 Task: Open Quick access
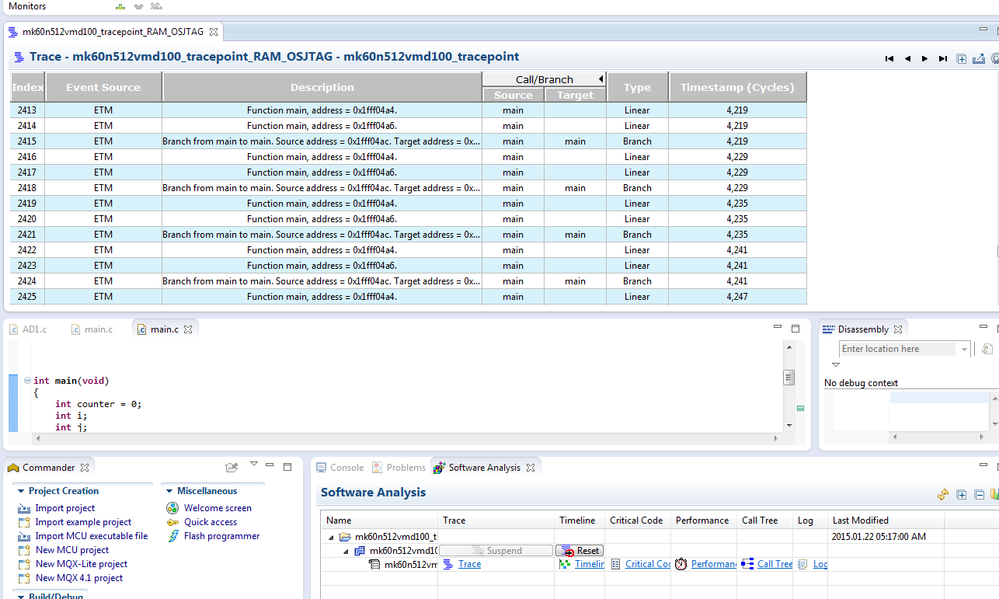click(210, 522)
